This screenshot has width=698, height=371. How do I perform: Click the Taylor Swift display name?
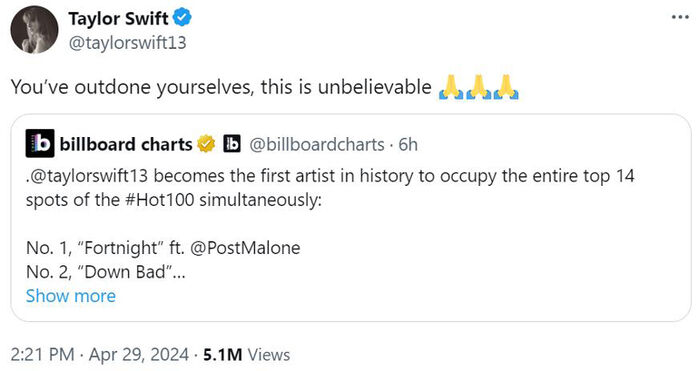118,19
